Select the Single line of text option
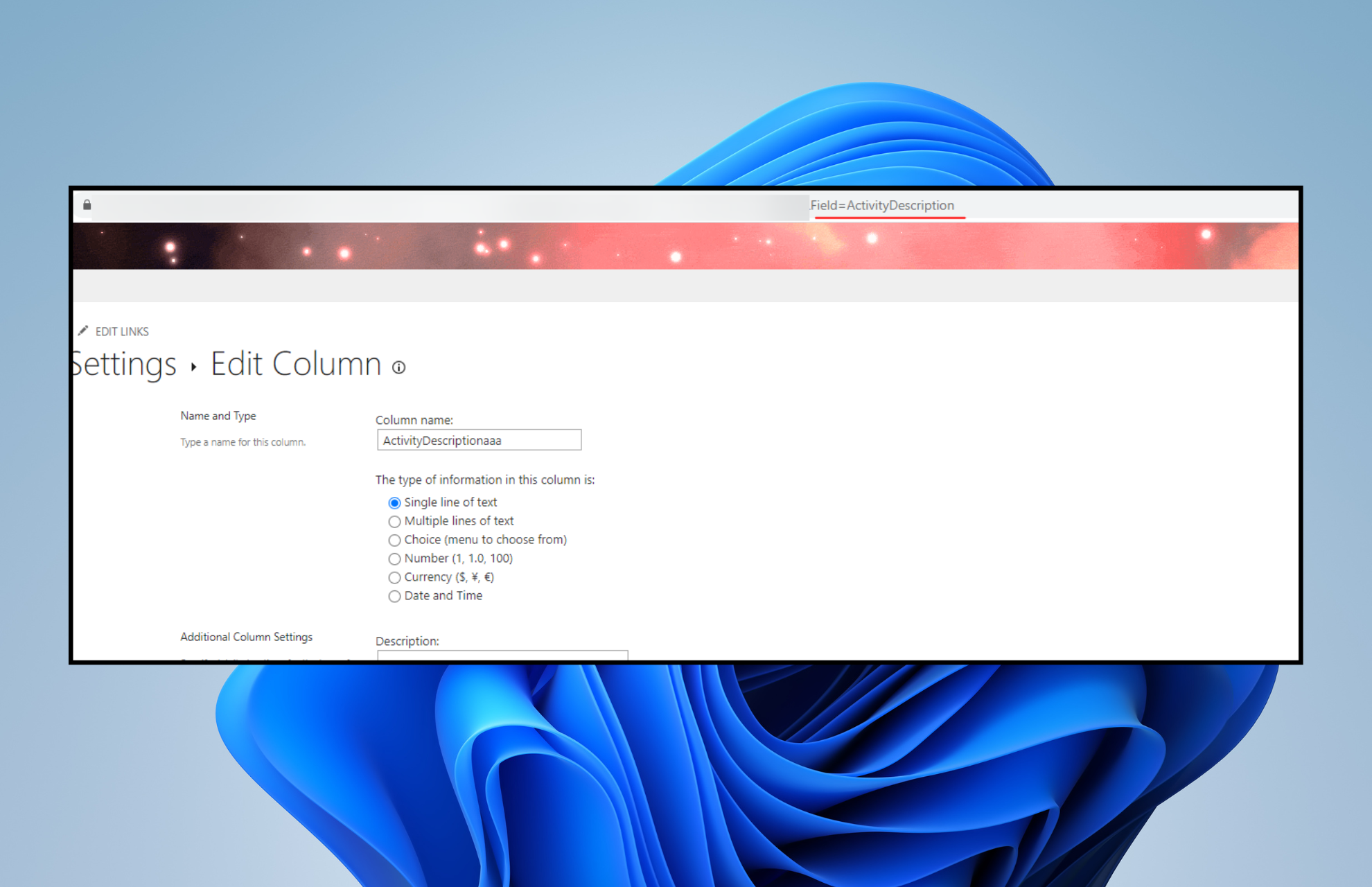 click(x=394, y=502)
